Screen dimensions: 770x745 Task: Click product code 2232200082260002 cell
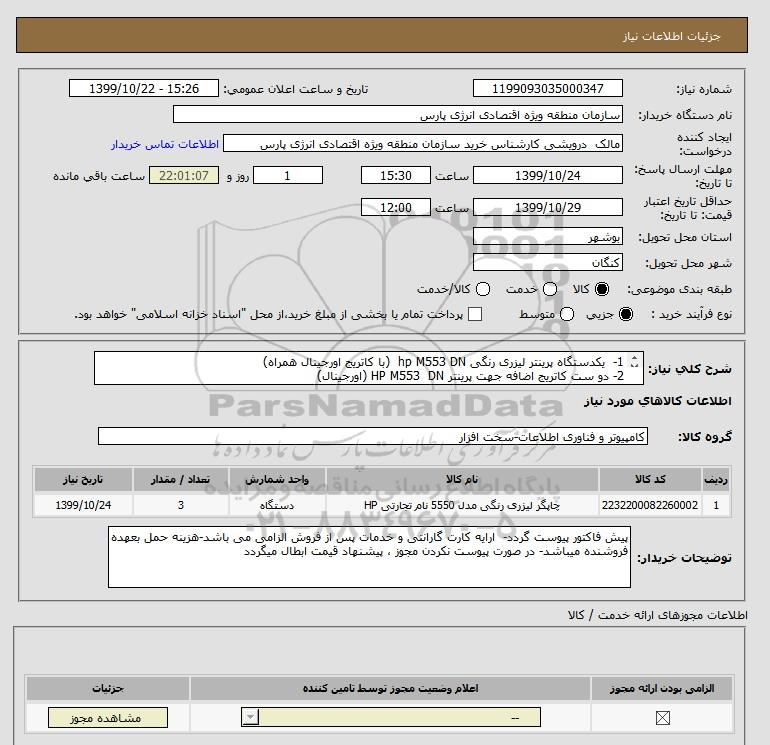click(x=650, y=505)
